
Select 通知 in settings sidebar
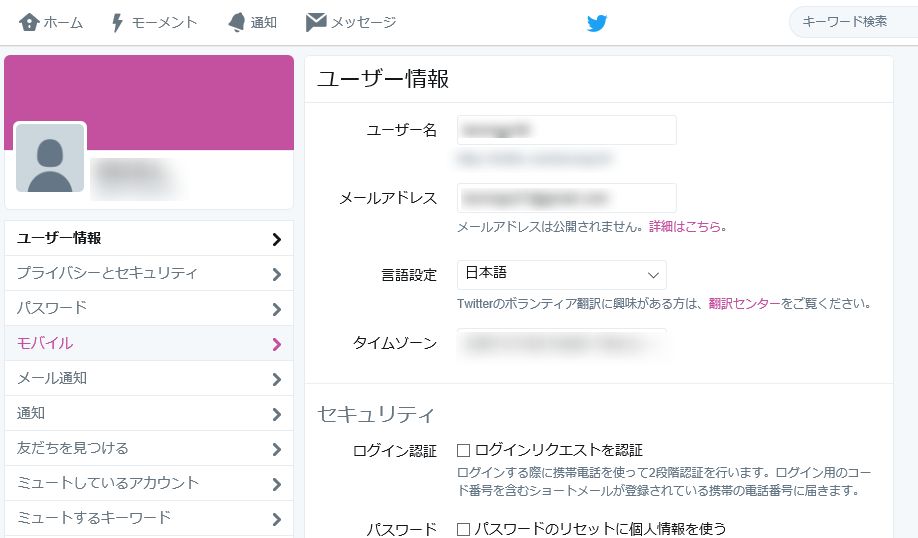149,413
